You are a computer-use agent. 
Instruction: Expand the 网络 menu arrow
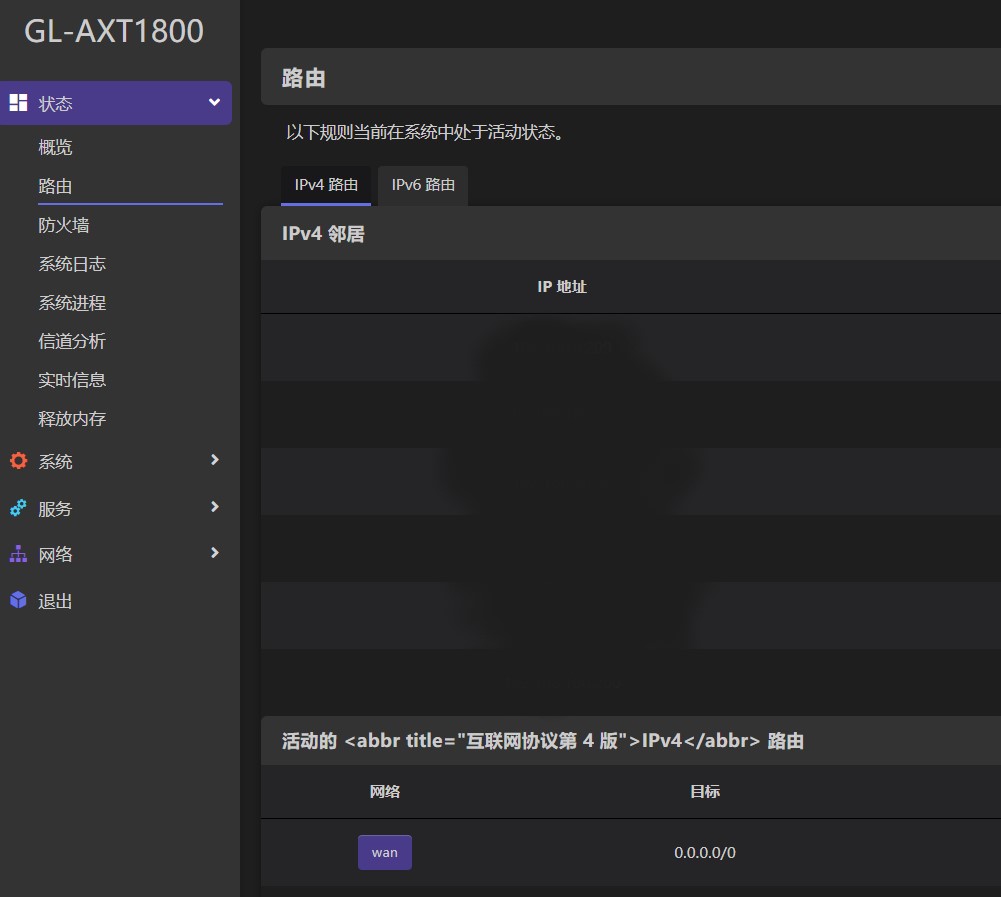[x=214, y=553]
